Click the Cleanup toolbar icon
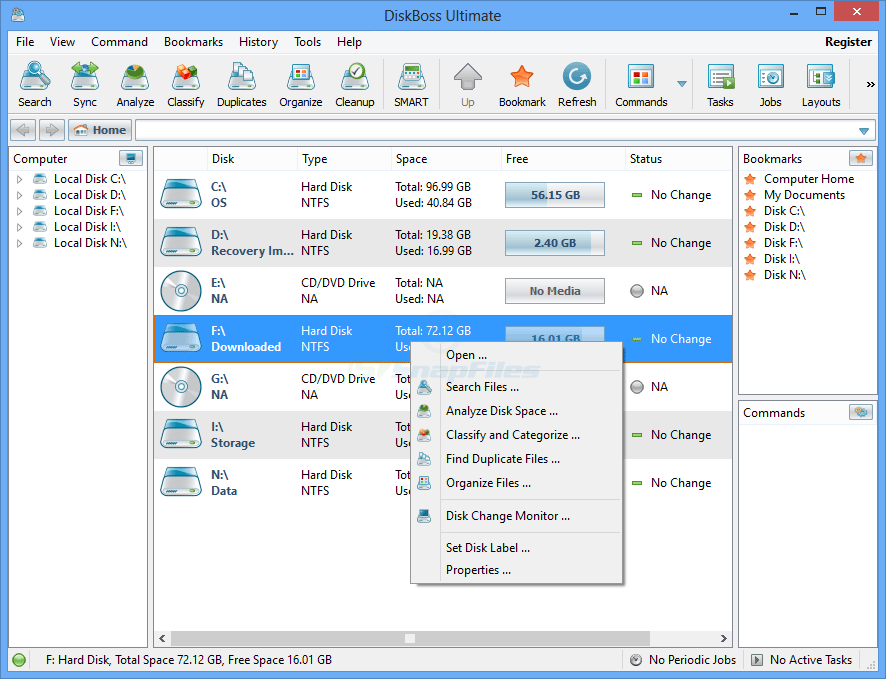Image resolution: width=886 pixels, height=679 pixels. tap(354, 85)
